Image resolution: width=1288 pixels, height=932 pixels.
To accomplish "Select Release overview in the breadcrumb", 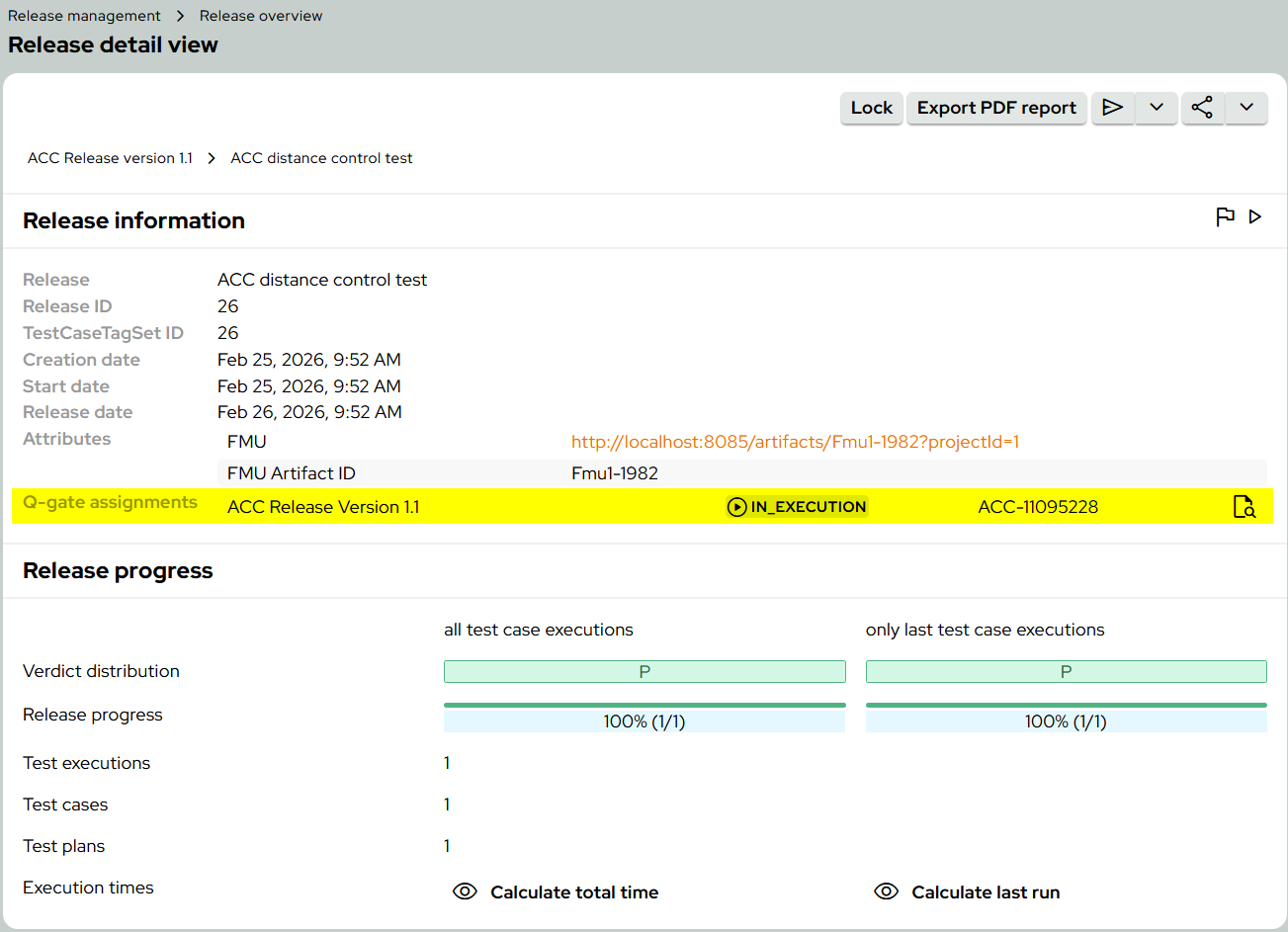I will pos(261,15).
